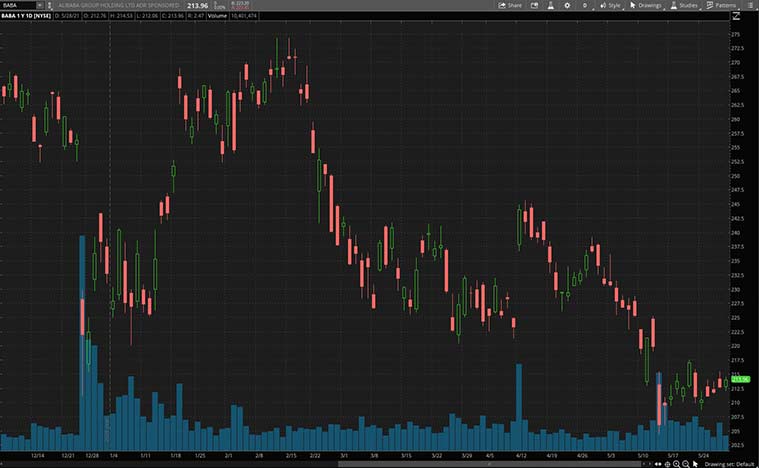Open the Style menu
Screen dimensions: 759x468
point(610,5)
